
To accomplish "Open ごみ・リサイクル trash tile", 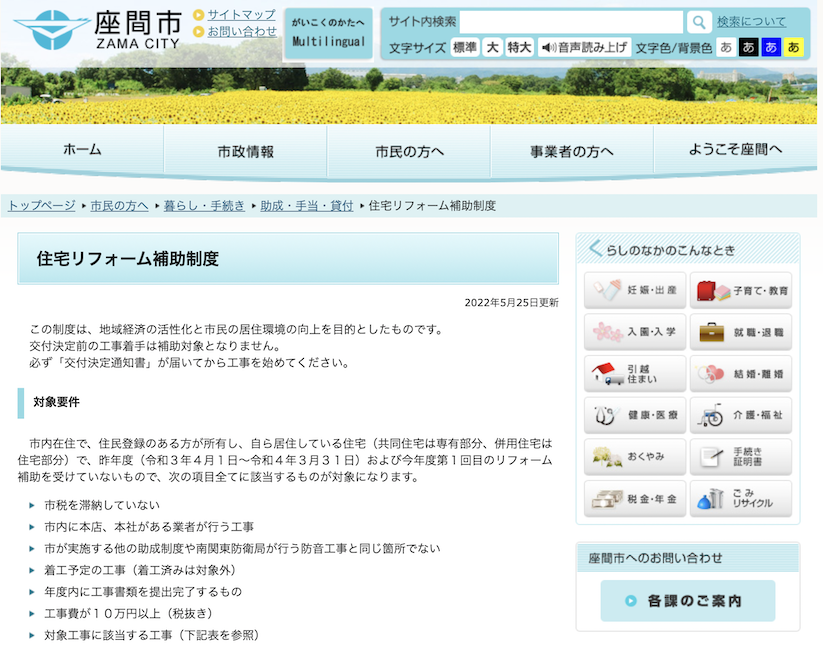I will pos(741,499).
